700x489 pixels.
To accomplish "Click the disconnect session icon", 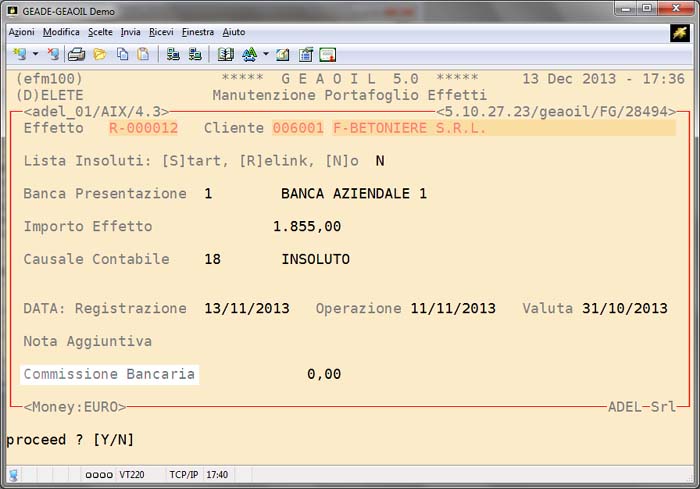I will coord(53,54).
